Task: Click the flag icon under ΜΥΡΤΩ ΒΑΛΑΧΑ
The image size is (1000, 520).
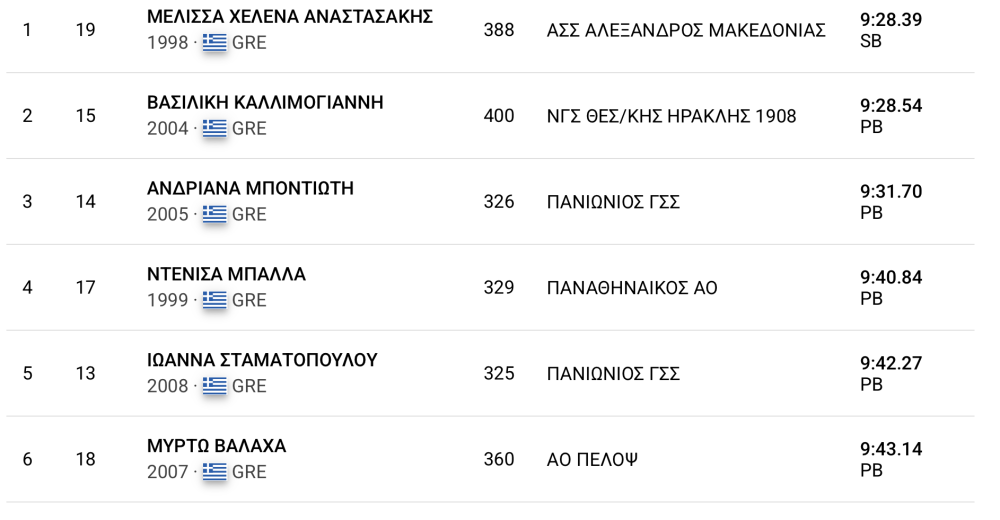Action: point(214,472)
